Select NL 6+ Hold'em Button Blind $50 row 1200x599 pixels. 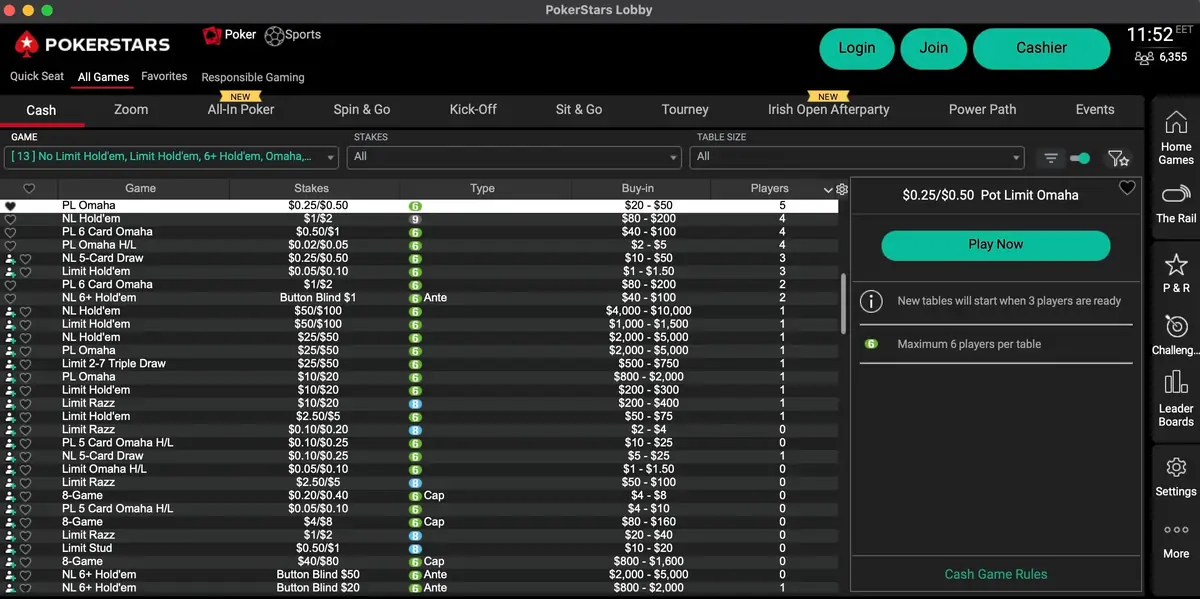pos(420,575)
